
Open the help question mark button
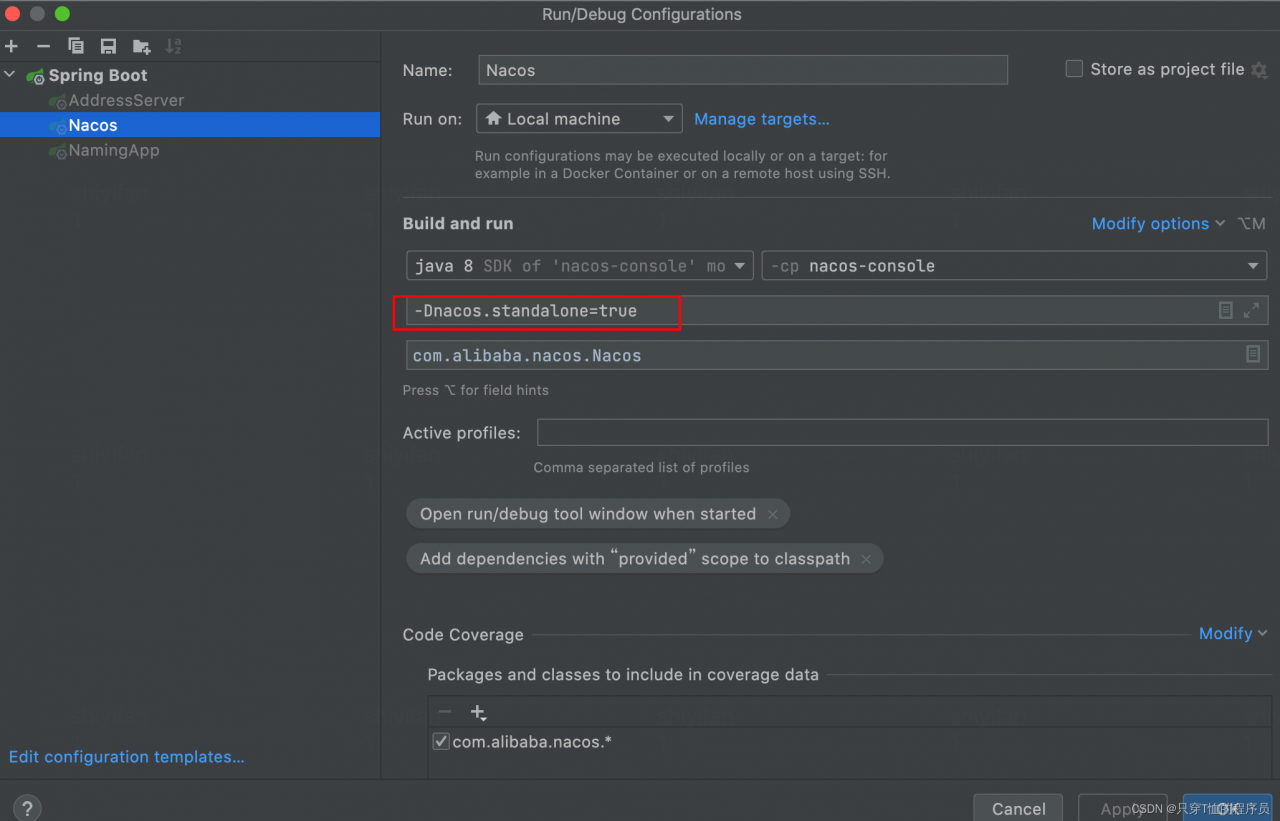pos(27,808)
